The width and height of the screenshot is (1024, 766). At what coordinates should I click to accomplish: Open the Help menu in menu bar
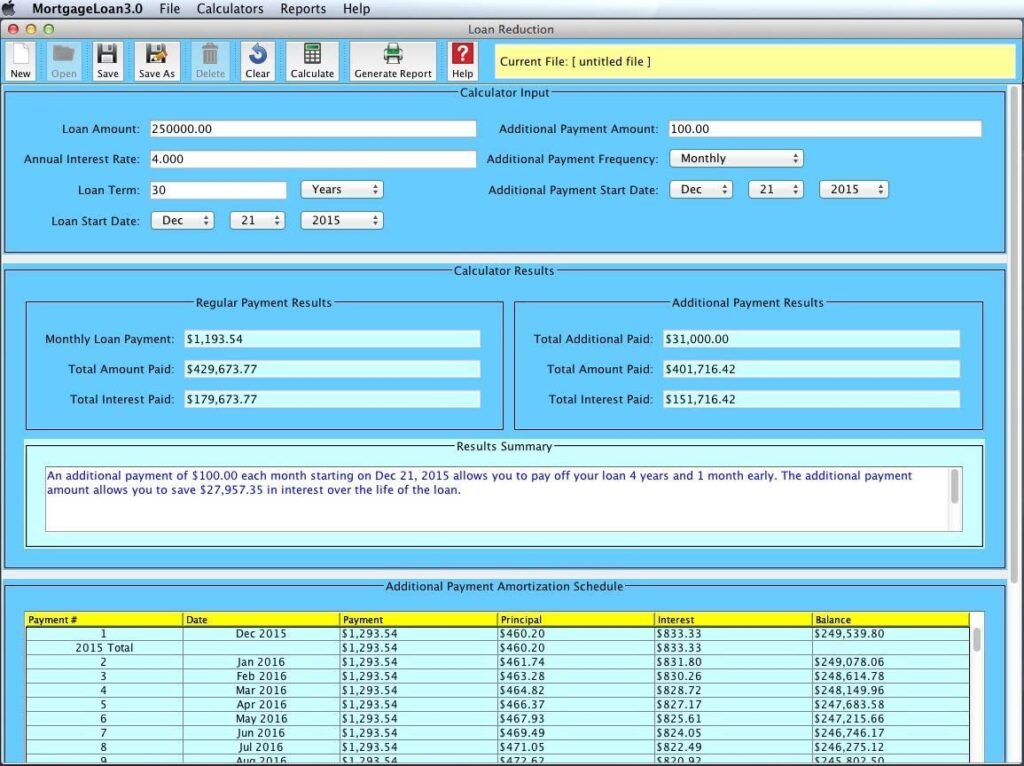[x=357, y=8]
